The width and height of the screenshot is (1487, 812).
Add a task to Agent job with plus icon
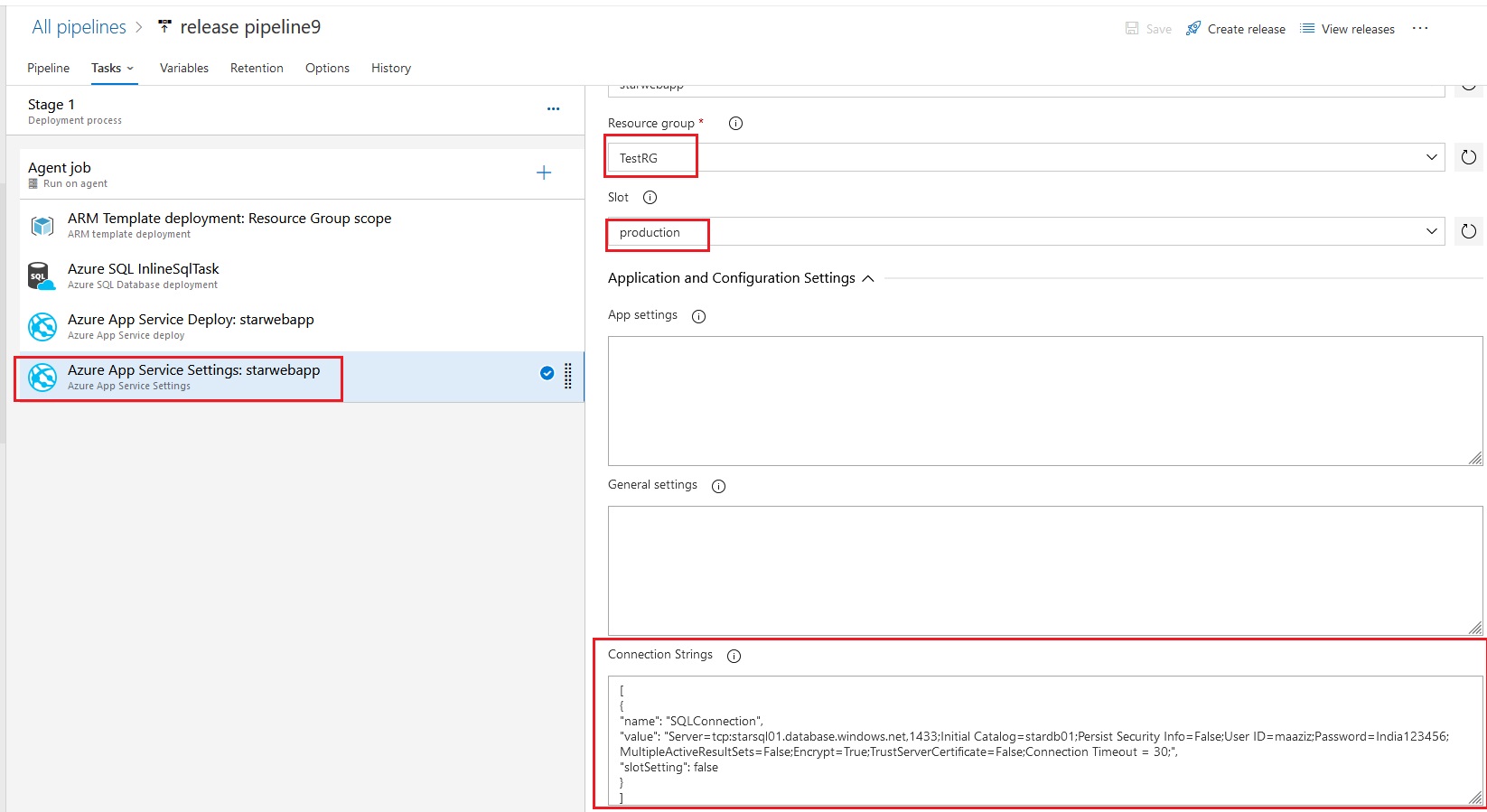coord(544,173)
